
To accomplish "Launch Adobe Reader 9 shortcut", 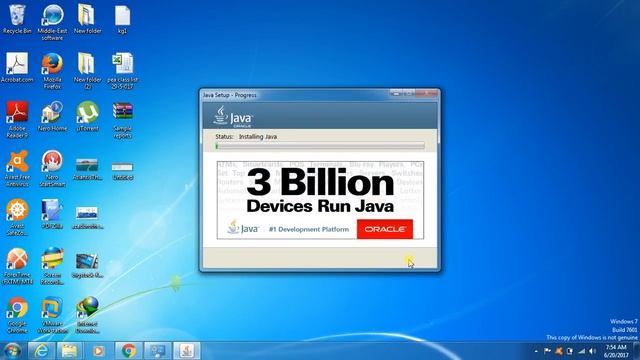I will [x=17, y=120].
